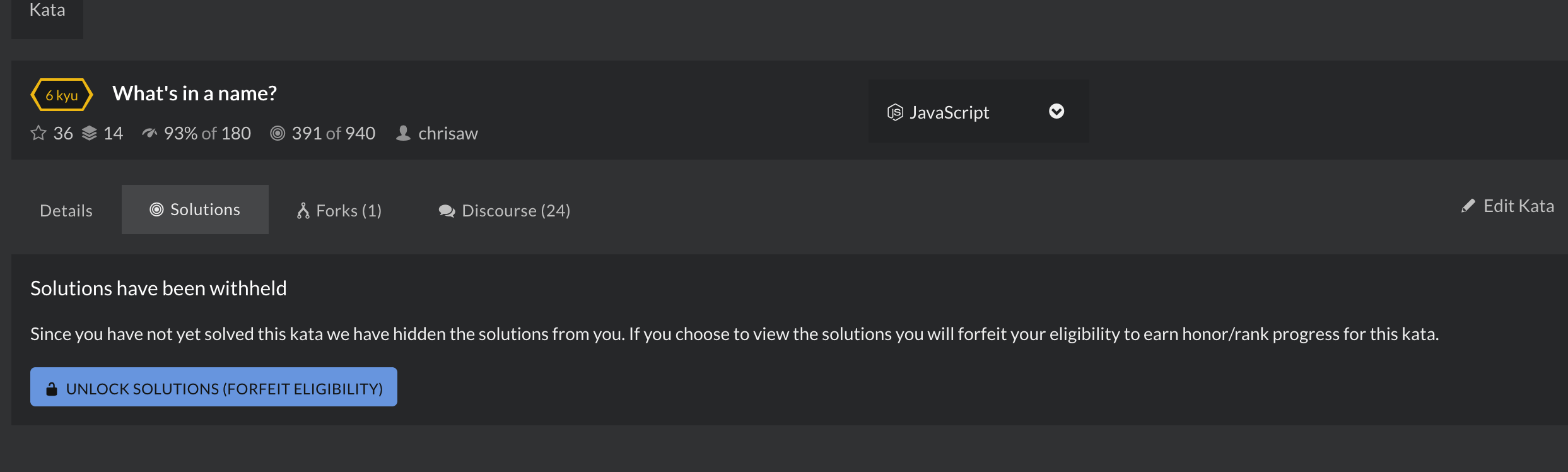Click the target icon next to 391 of 940
Screen dimensions: 1568x472
(278, 133)
